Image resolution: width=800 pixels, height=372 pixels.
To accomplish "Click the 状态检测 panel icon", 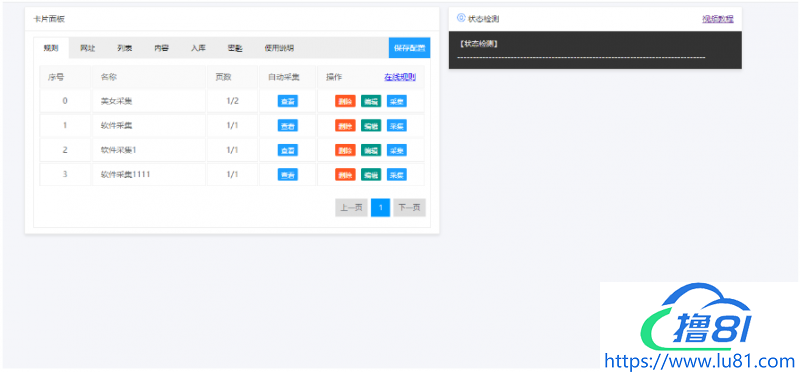I will point(461,18).
